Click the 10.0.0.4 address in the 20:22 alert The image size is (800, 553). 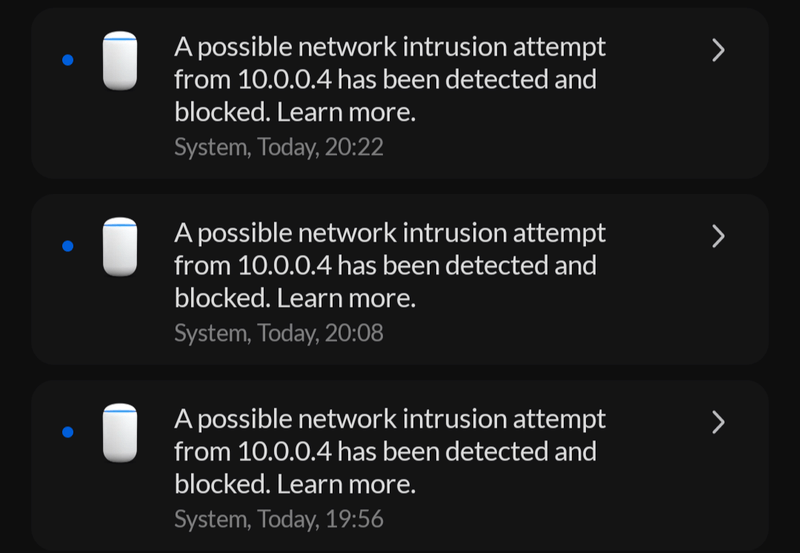[285, 80]
